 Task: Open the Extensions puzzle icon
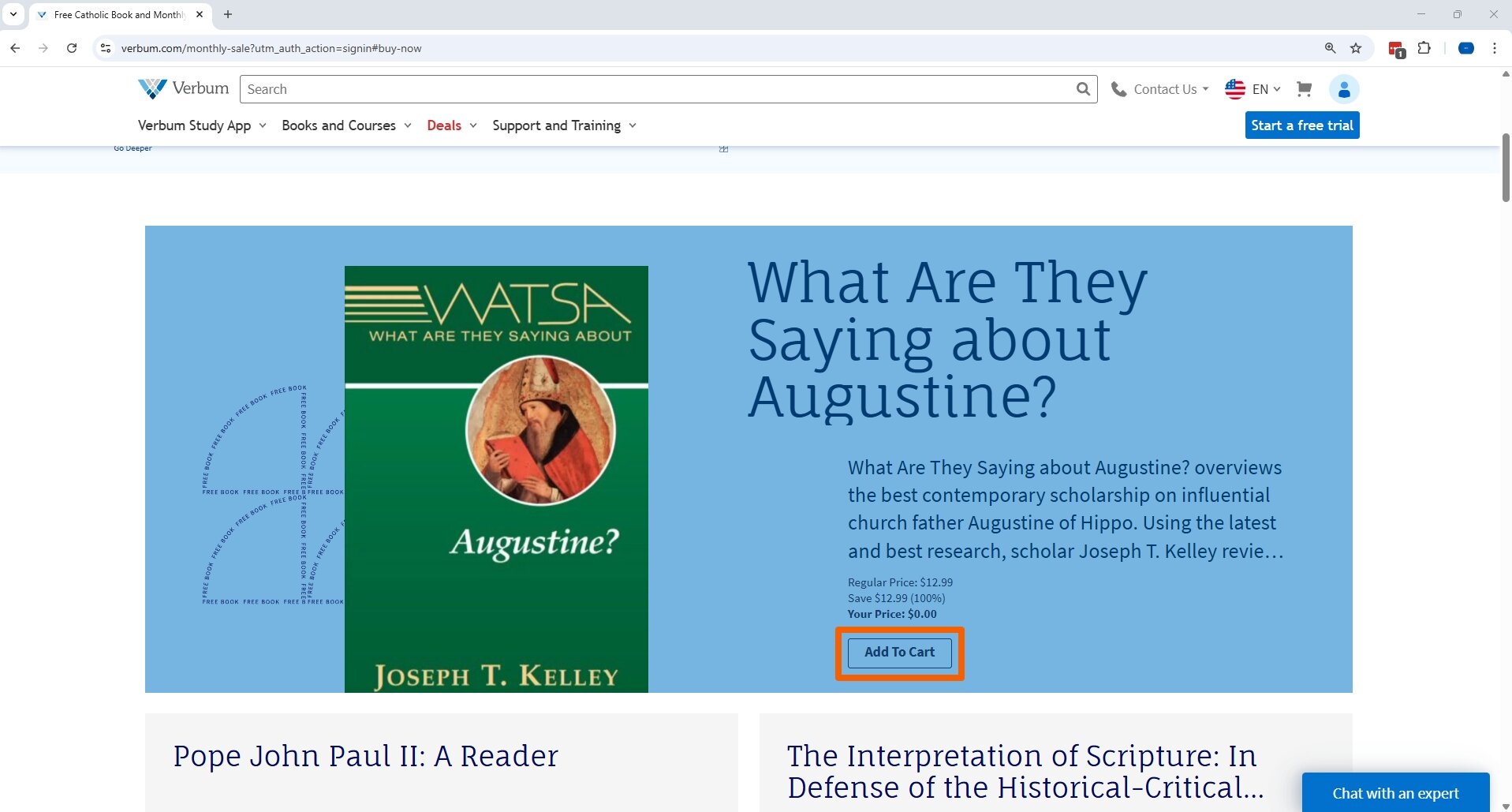click(1424, 48)
